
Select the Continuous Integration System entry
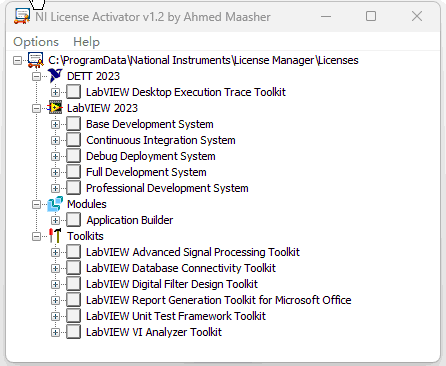point(161,140)
